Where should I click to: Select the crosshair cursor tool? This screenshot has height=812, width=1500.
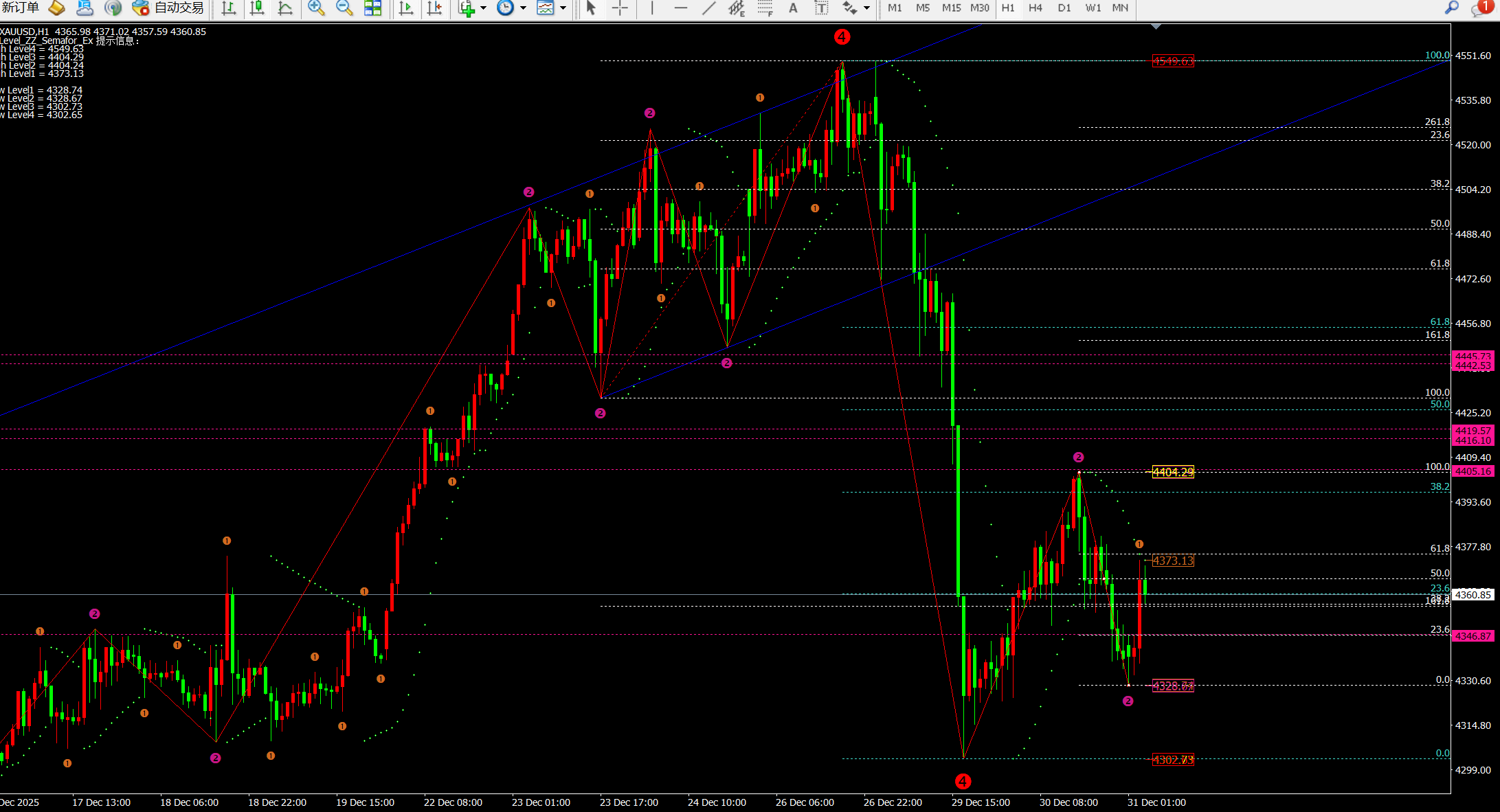(x=620, y=8)
